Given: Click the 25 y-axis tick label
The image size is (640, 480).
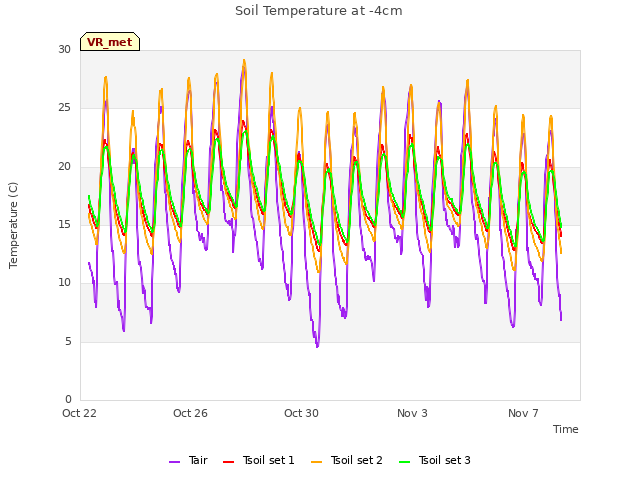Looking at the screenshot, I should (x=64, y=108).
